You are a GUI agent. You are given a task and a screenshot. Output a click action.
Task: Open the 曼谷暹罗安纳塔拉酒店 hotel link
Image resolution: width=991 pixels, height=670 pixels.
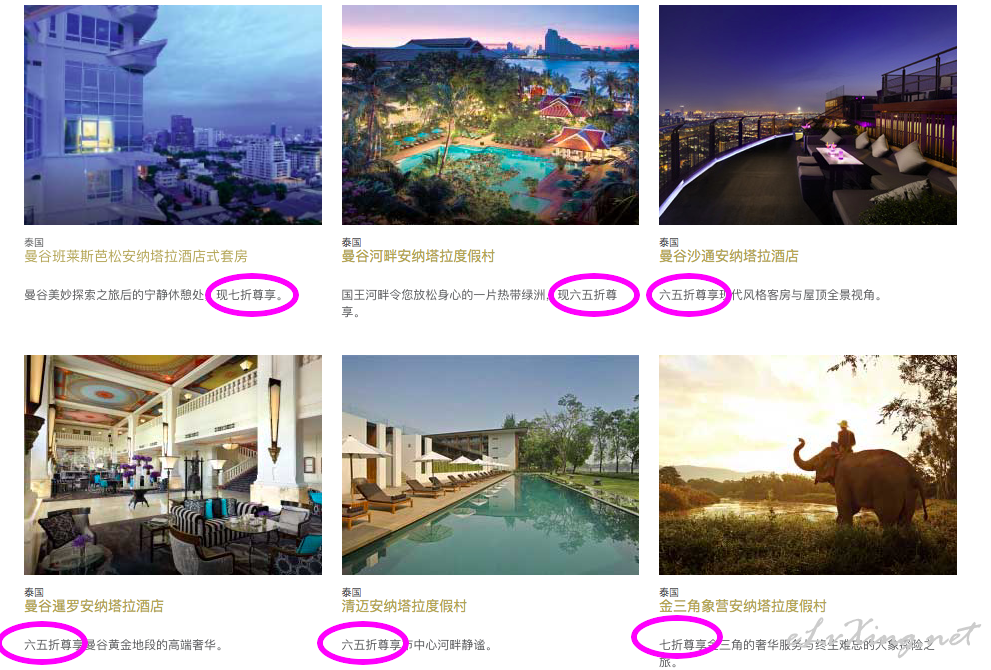click(94, 607)
